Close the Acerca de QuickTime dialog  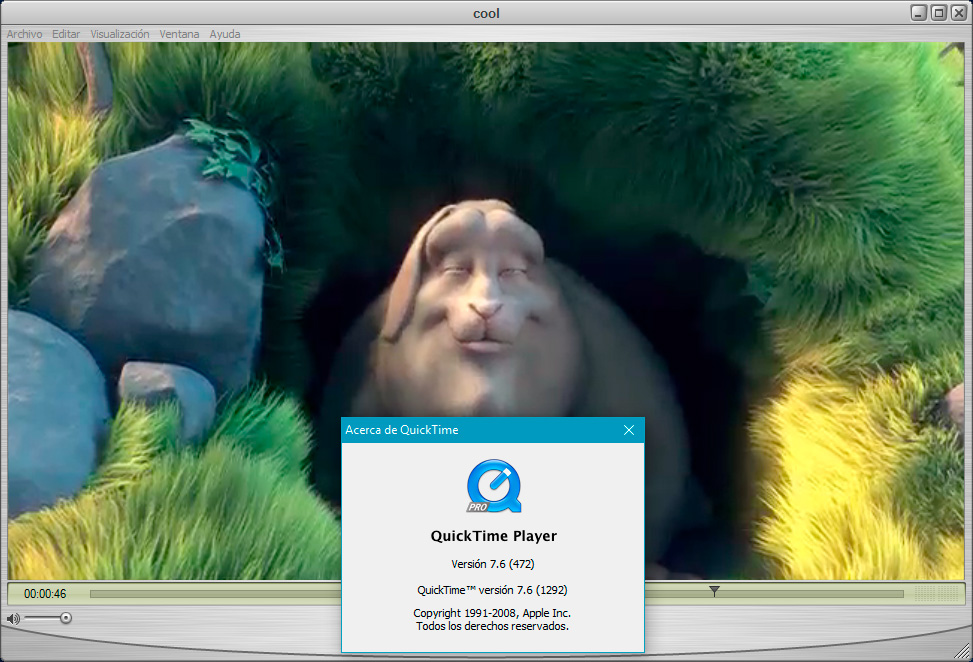pyautogui.click(x=629, y=430)
